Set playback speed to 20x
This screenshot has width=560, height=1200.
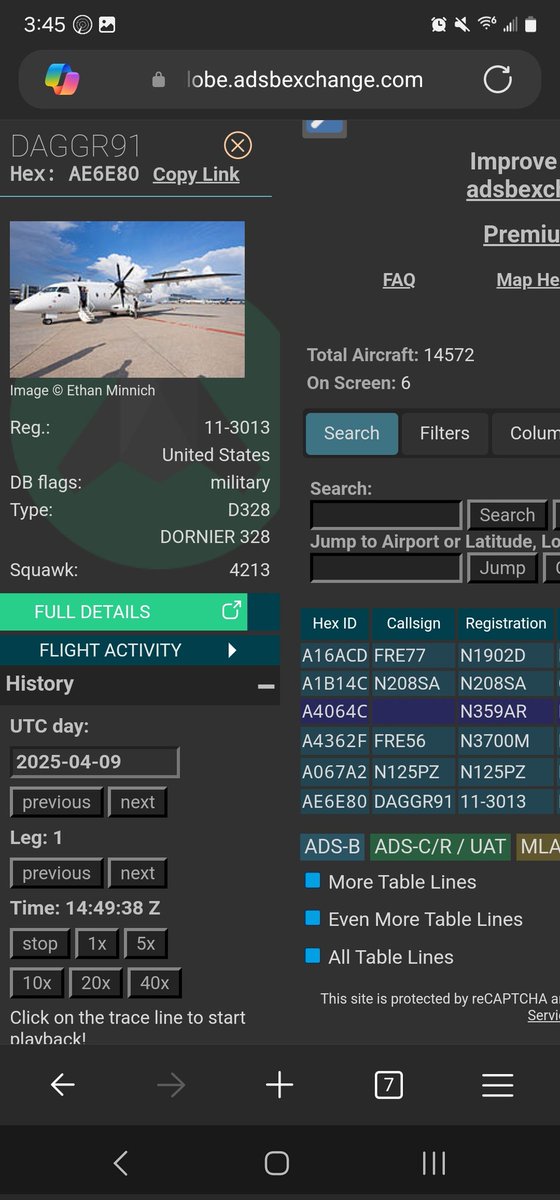[96, 983]
